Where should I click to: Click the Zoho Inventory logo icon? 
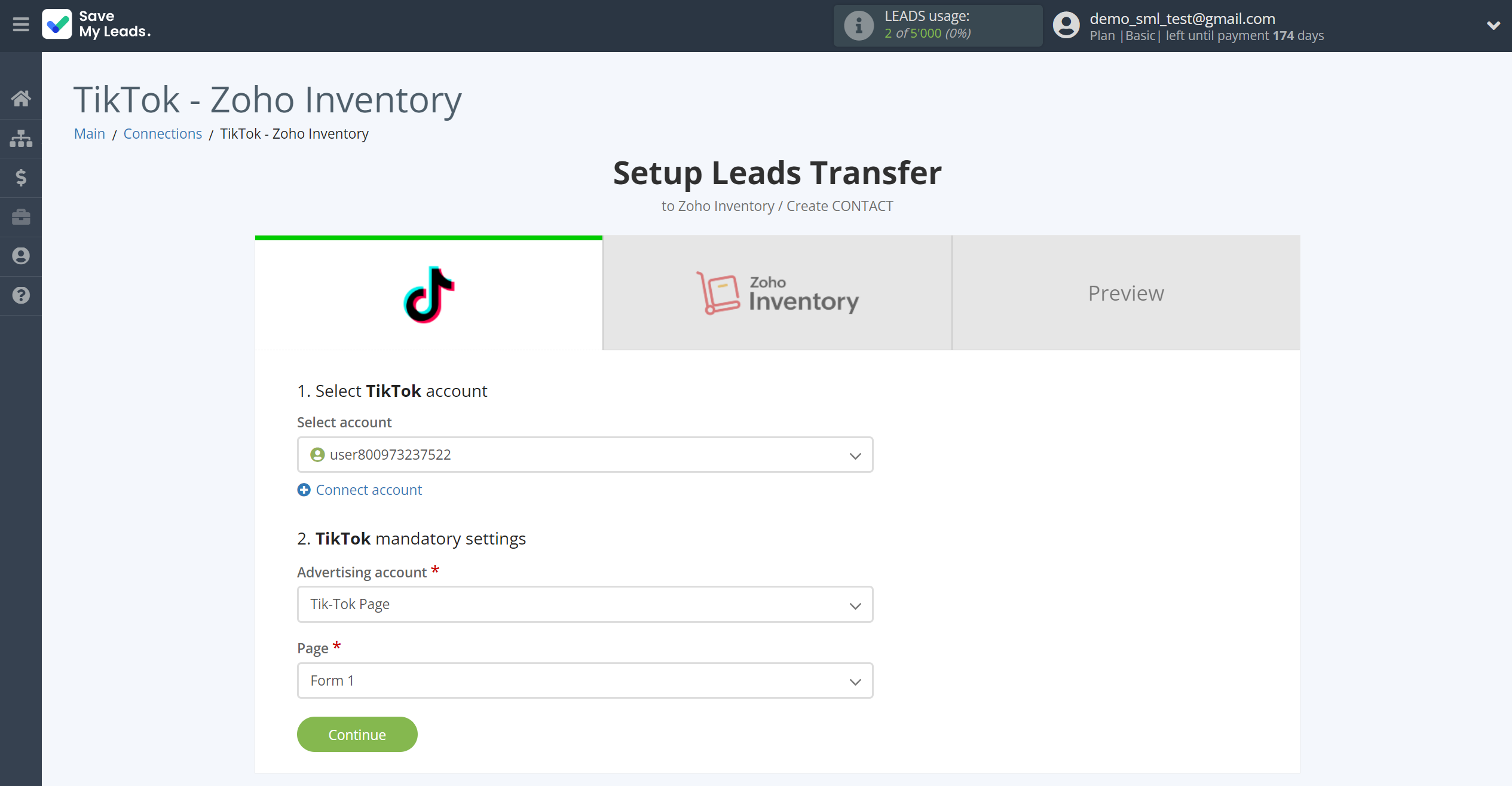715,293
